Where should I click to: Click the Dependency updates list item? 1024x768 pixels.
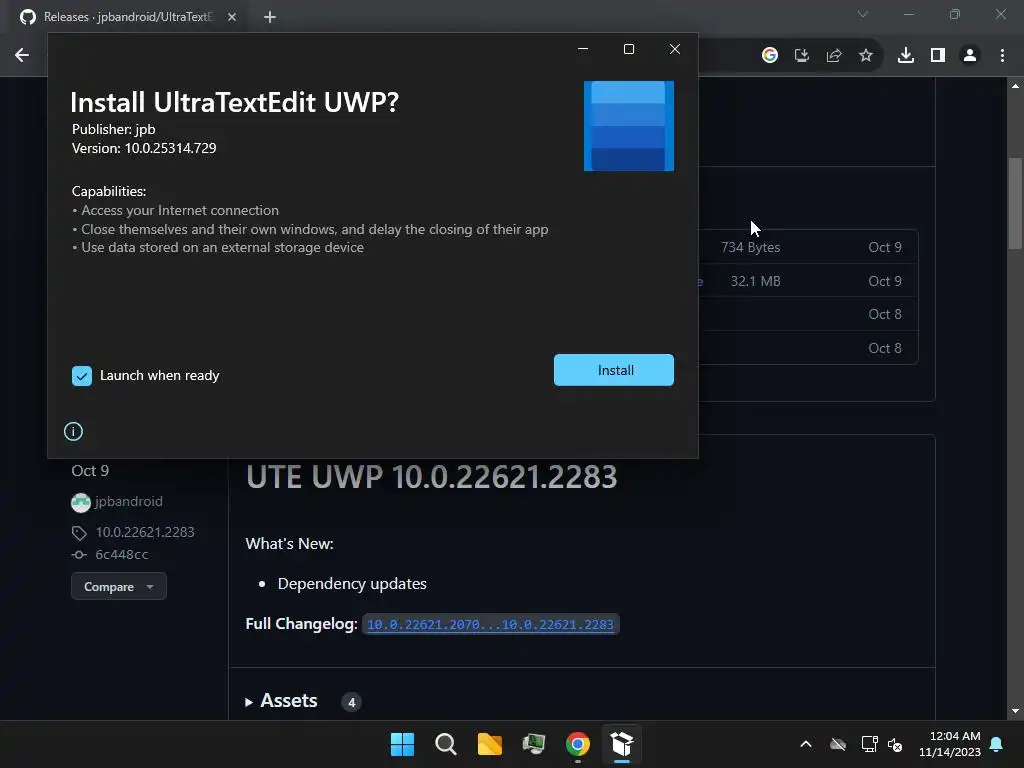pos(352,584)
